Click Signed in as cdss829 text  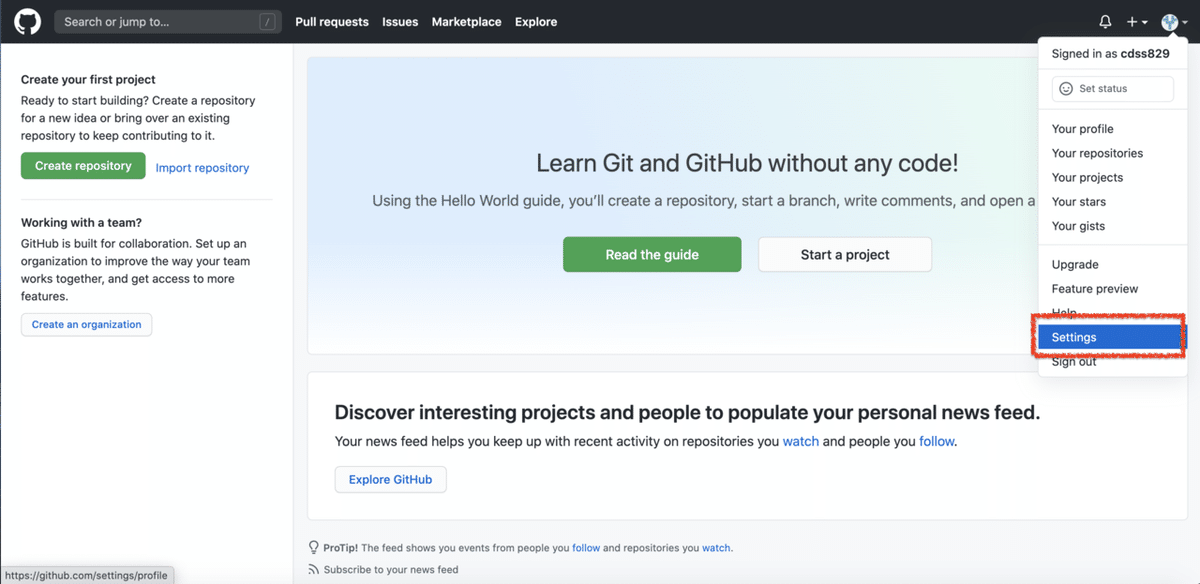pos(1110,54)
